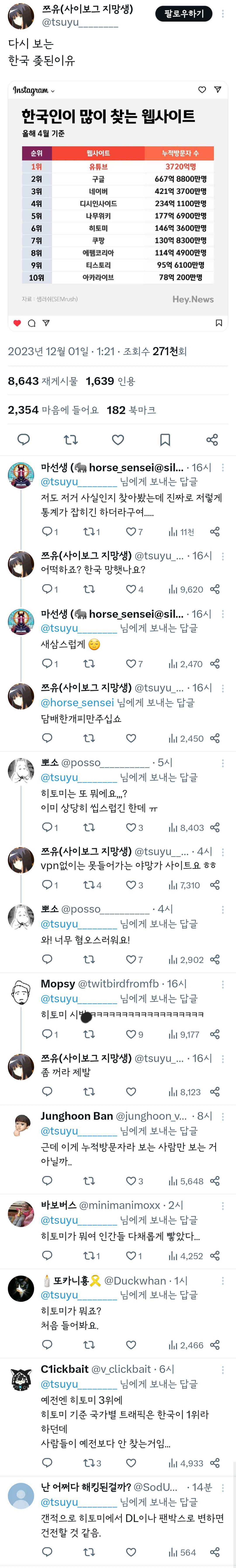Retweet the main tweet
The width and height of the screenshot is (236, 1568).
tap(71, 439)
